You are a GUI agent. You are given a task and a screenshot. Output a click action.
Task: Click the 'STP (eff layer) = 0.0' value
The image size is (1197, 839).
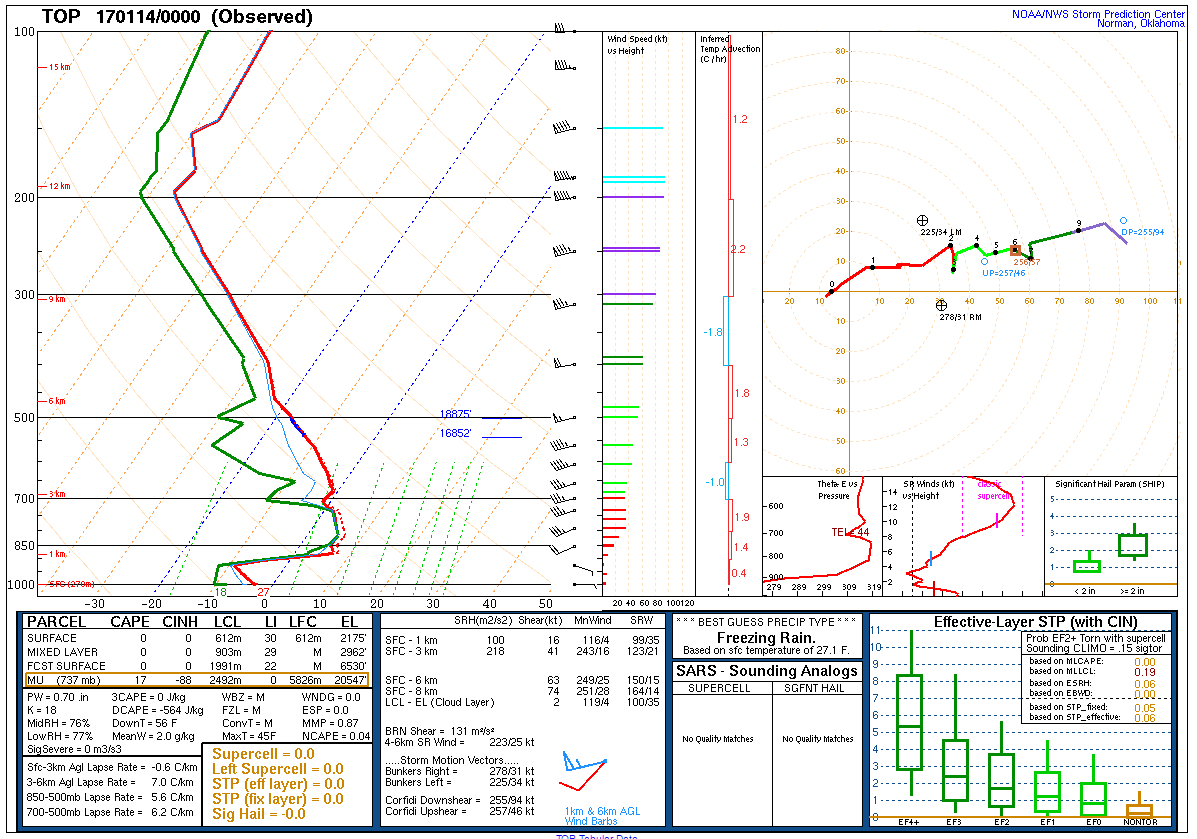pyautogui.click(x=278, y=784)
